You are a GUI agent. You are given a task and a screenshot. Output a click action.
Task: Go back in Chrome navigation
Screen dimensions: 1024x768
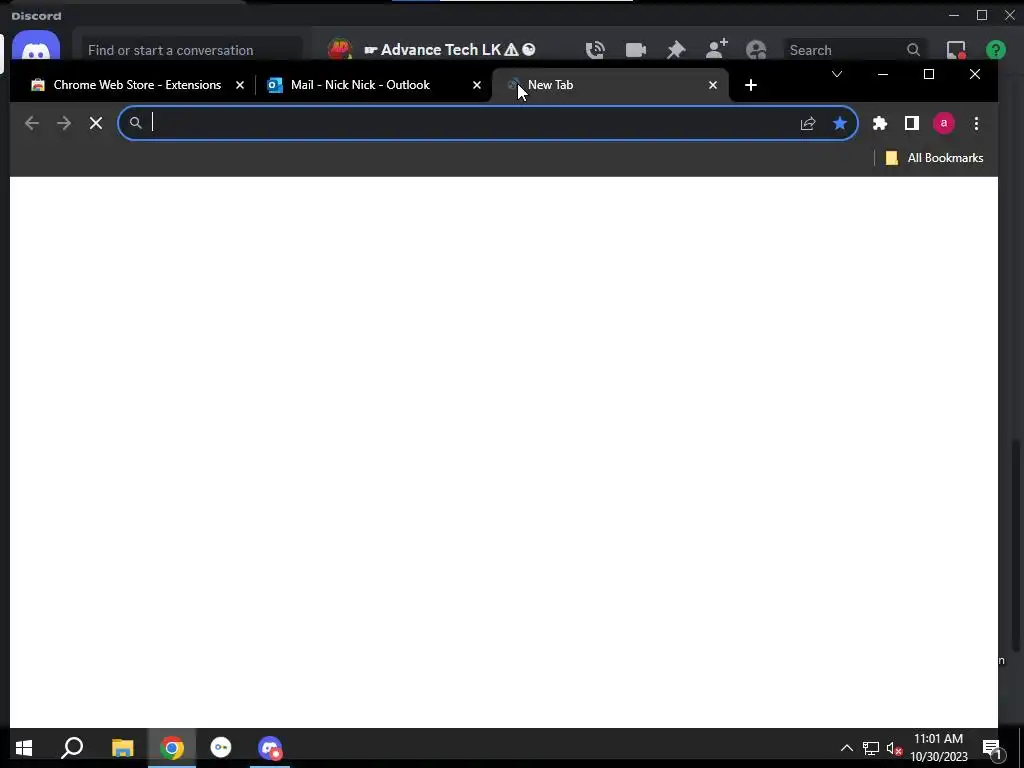[x=31, y=123]
